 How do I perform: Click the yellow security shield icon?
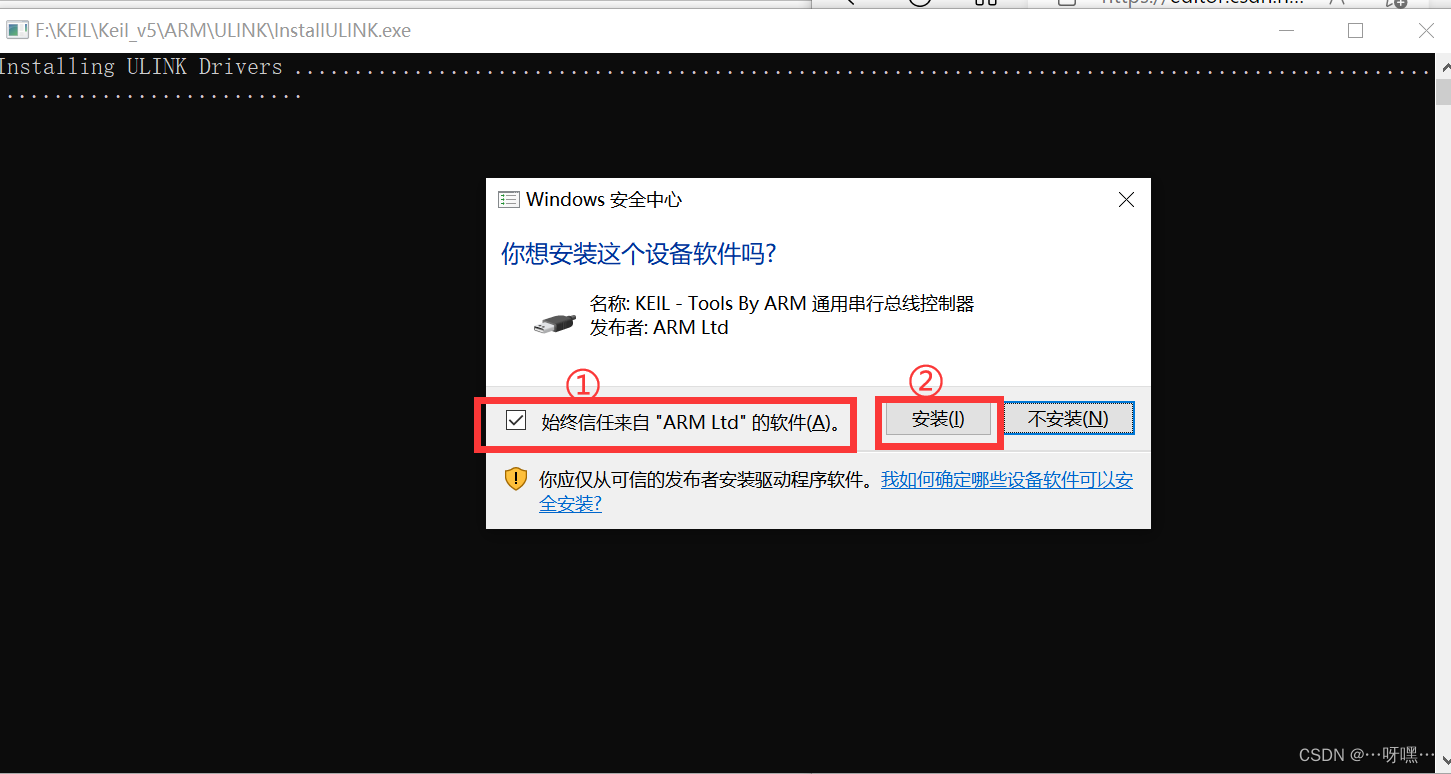[x=515, y=479]
